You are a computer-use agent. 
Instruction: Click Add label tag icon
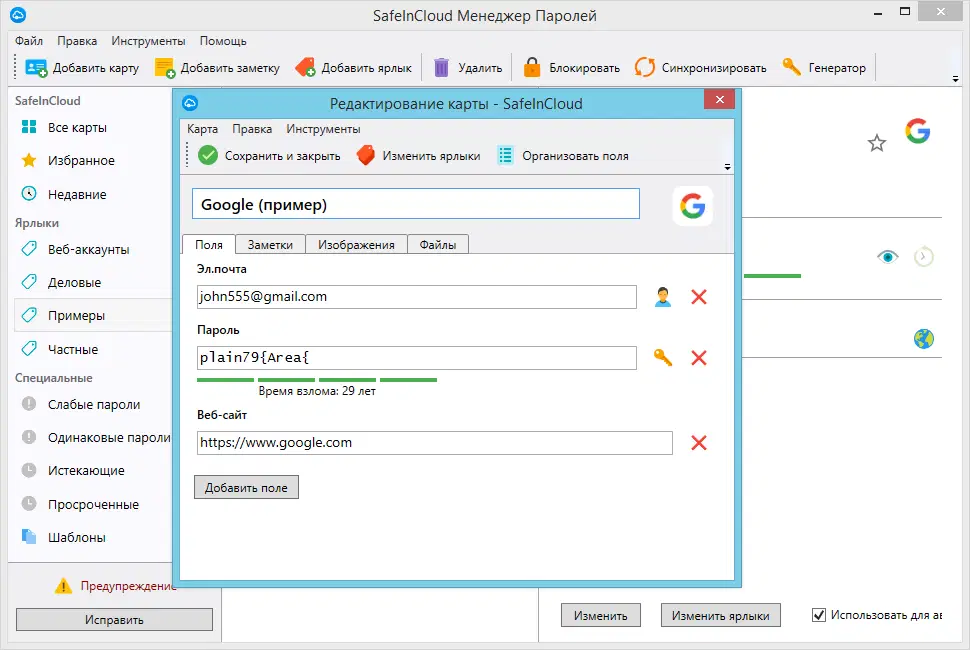point(305,67)
